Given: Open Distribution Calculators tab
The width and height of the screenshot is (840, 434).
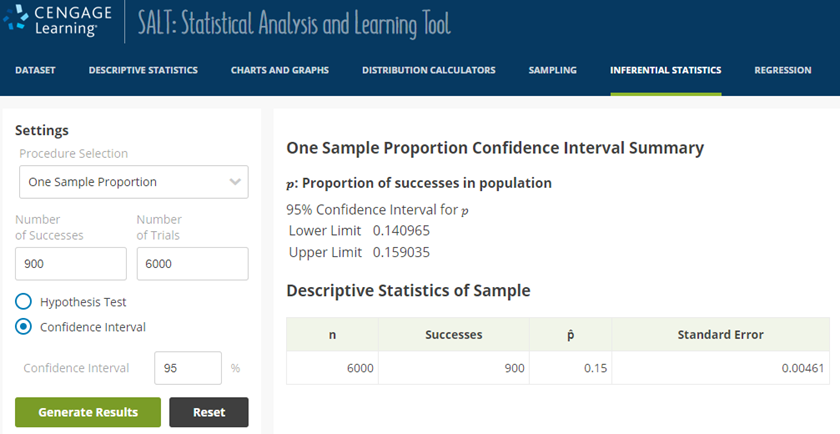Looking at the screenshot, I should [x=428, y=70].
